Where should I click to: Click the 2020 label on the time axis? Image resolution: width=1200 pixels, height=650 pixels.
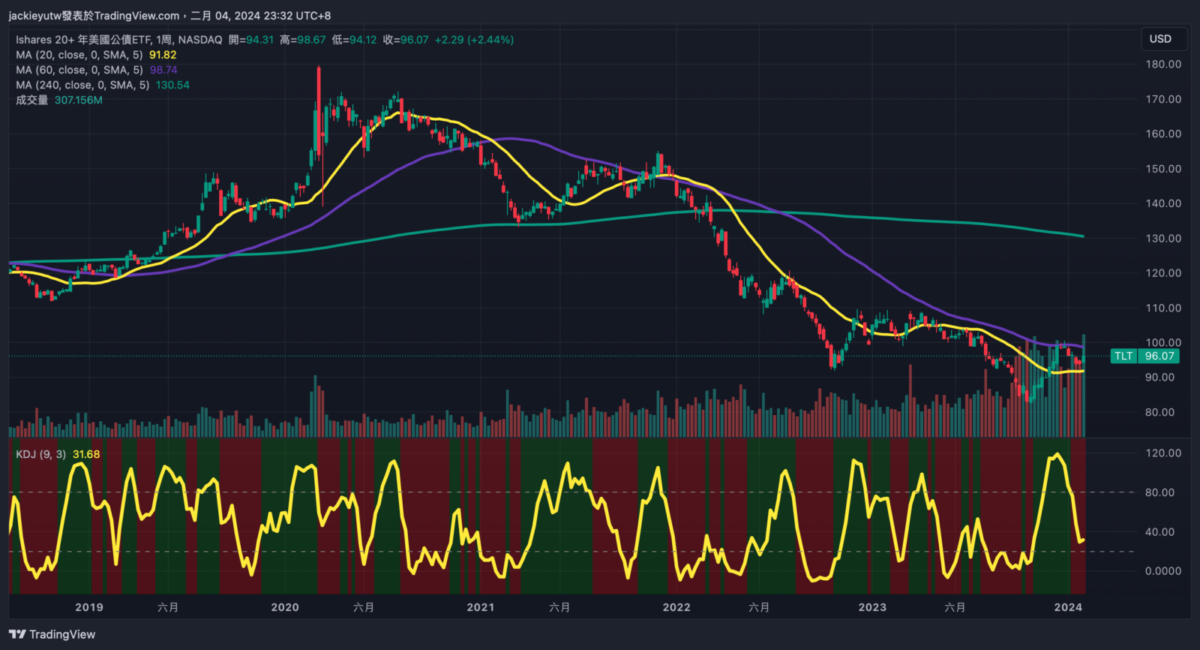coord(285,607)
